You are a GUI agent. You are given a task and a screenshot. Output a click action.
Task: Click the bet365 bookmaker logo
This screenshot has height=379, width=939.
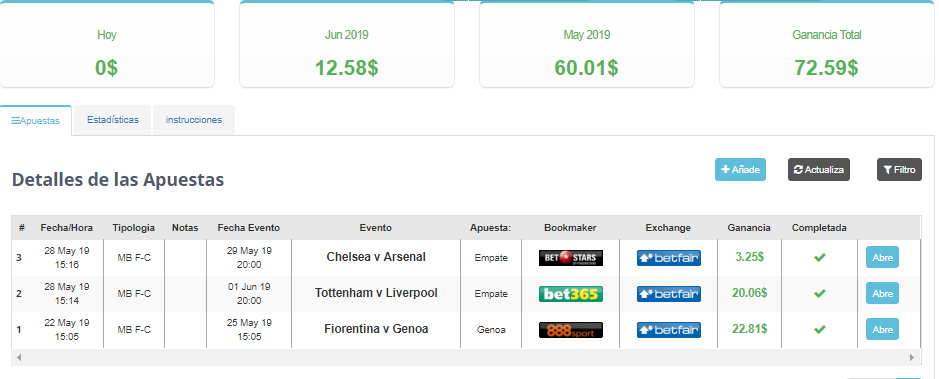(571, 294)
